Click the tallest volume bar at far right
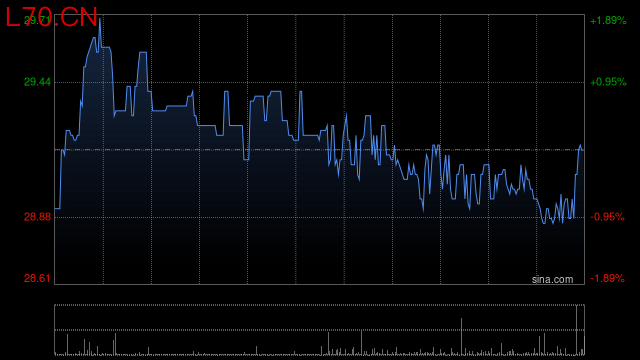Image resolution: width=640 pixels, height=360 pixels. pyautogui.click(x=577, y=330)
